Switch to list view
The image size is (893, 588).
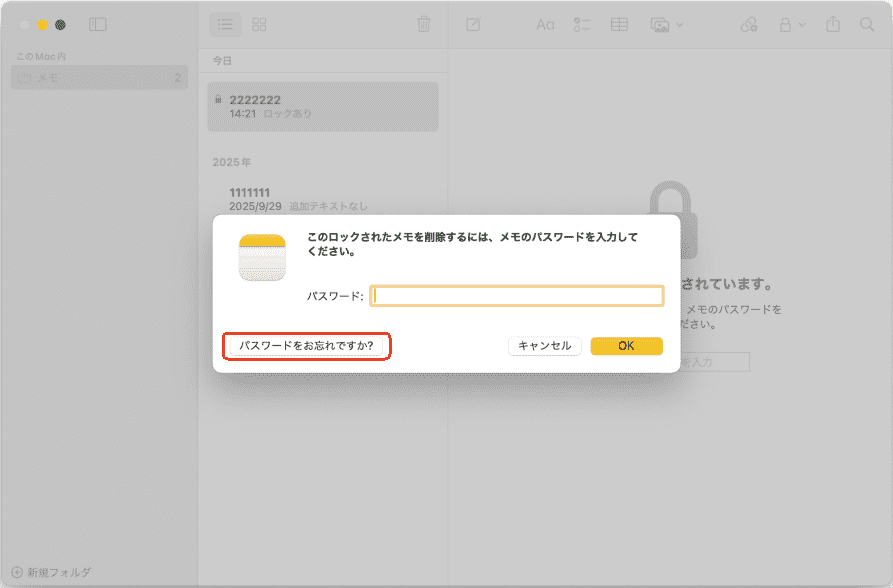point(226,24)
